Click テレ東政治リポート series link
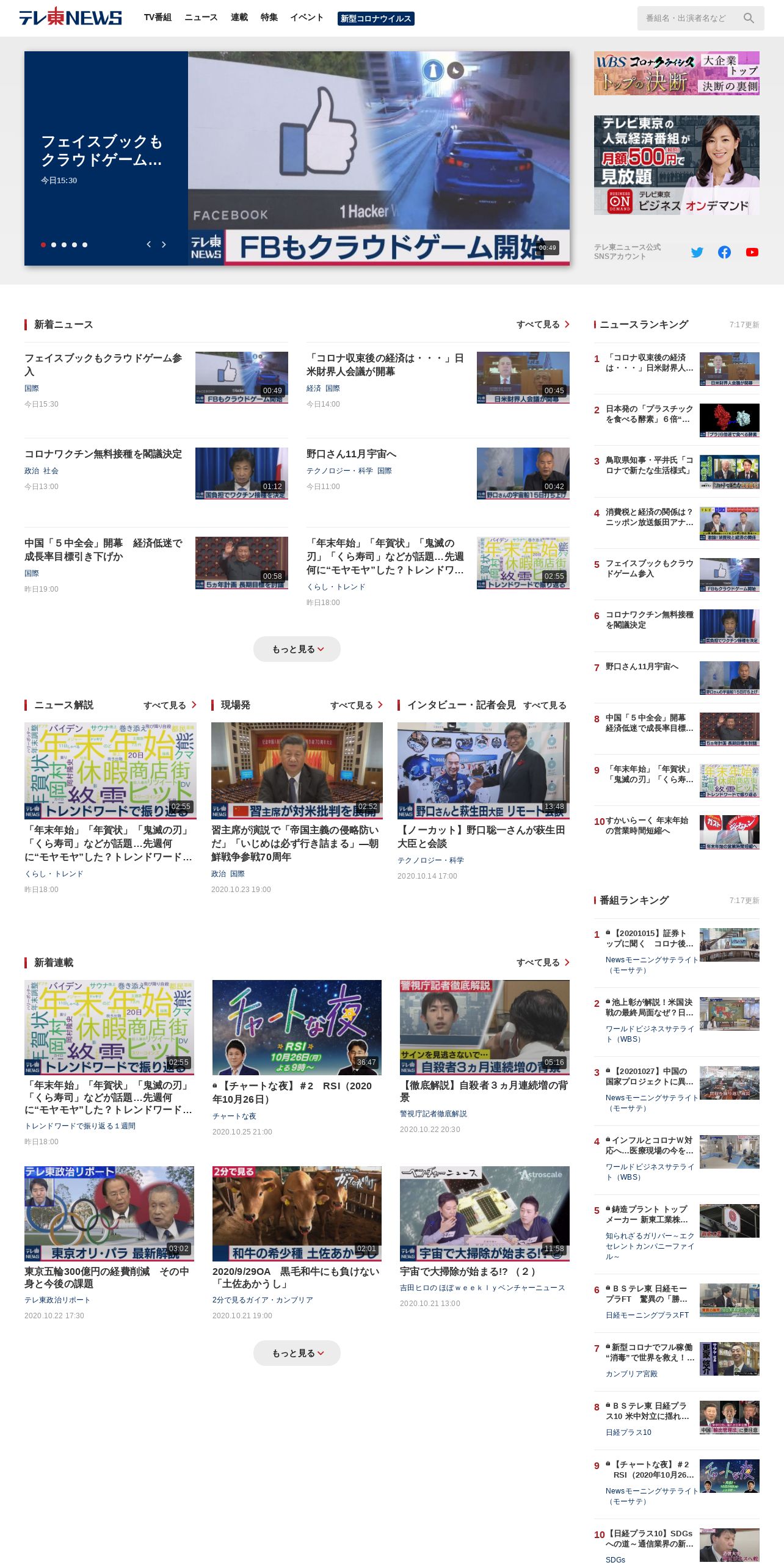Screen dimensions: 784x1568 point(57,1300)
